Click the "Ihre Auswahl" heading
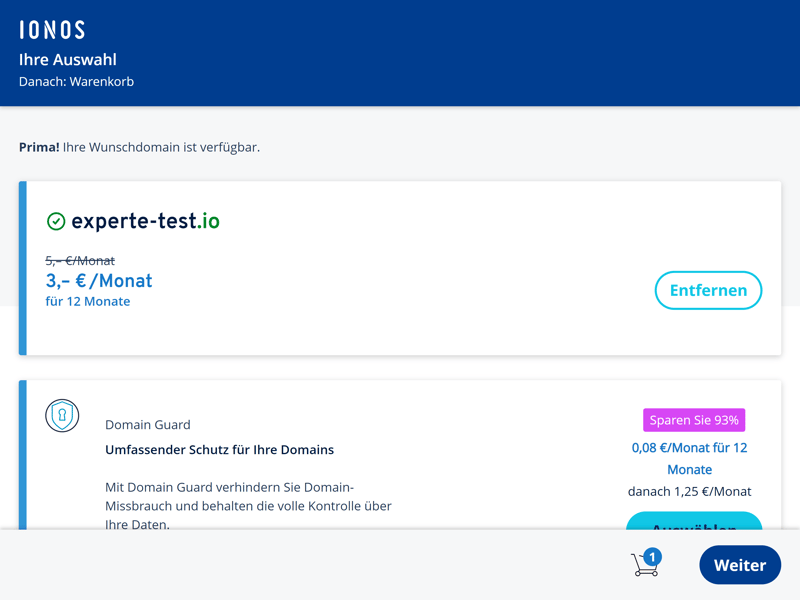This screenshot has width=800, height=600. point(68,60)
